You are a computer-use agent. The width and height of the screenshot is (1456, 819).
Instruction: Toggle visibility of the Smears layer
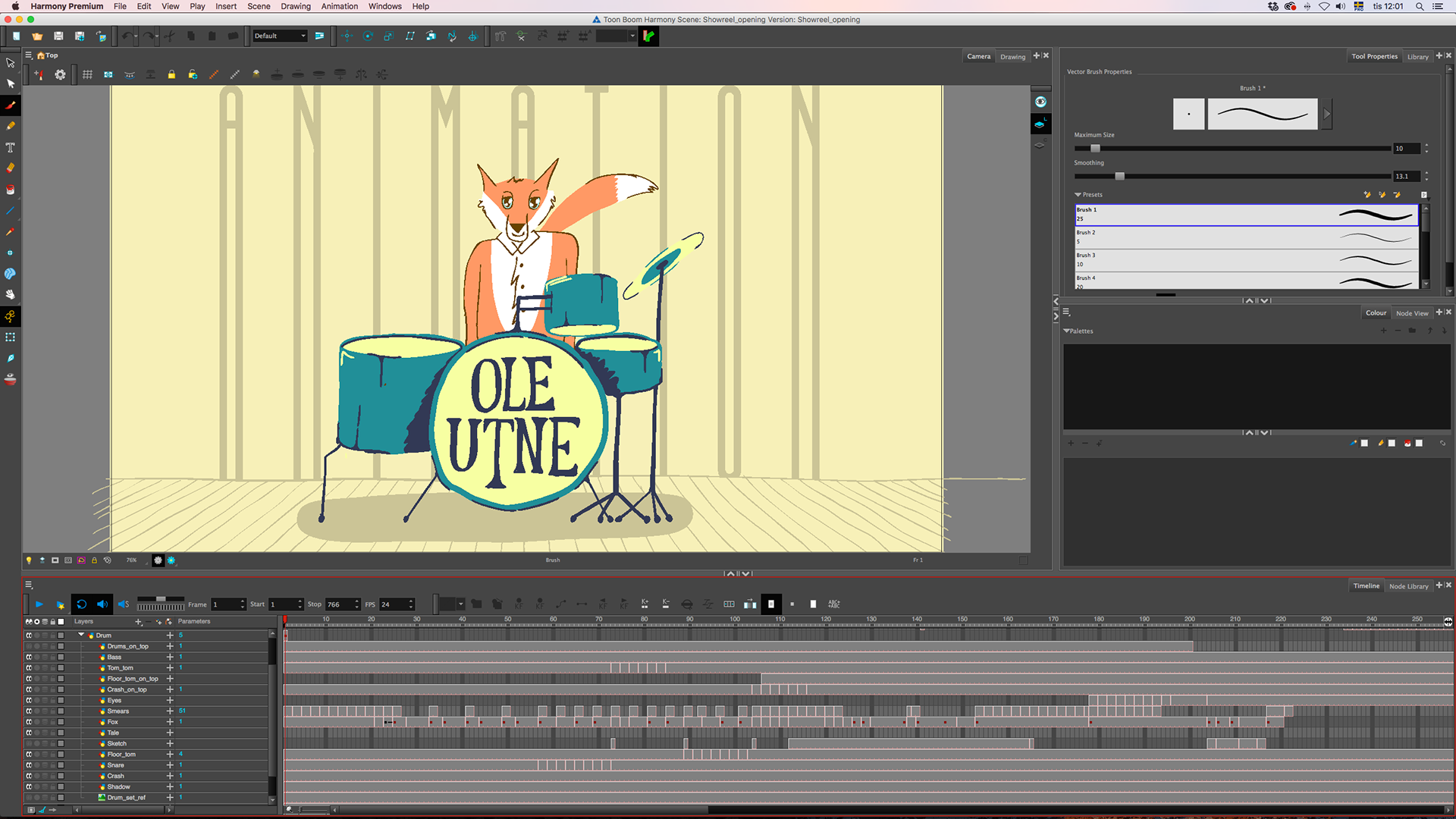tap(29, 711)
